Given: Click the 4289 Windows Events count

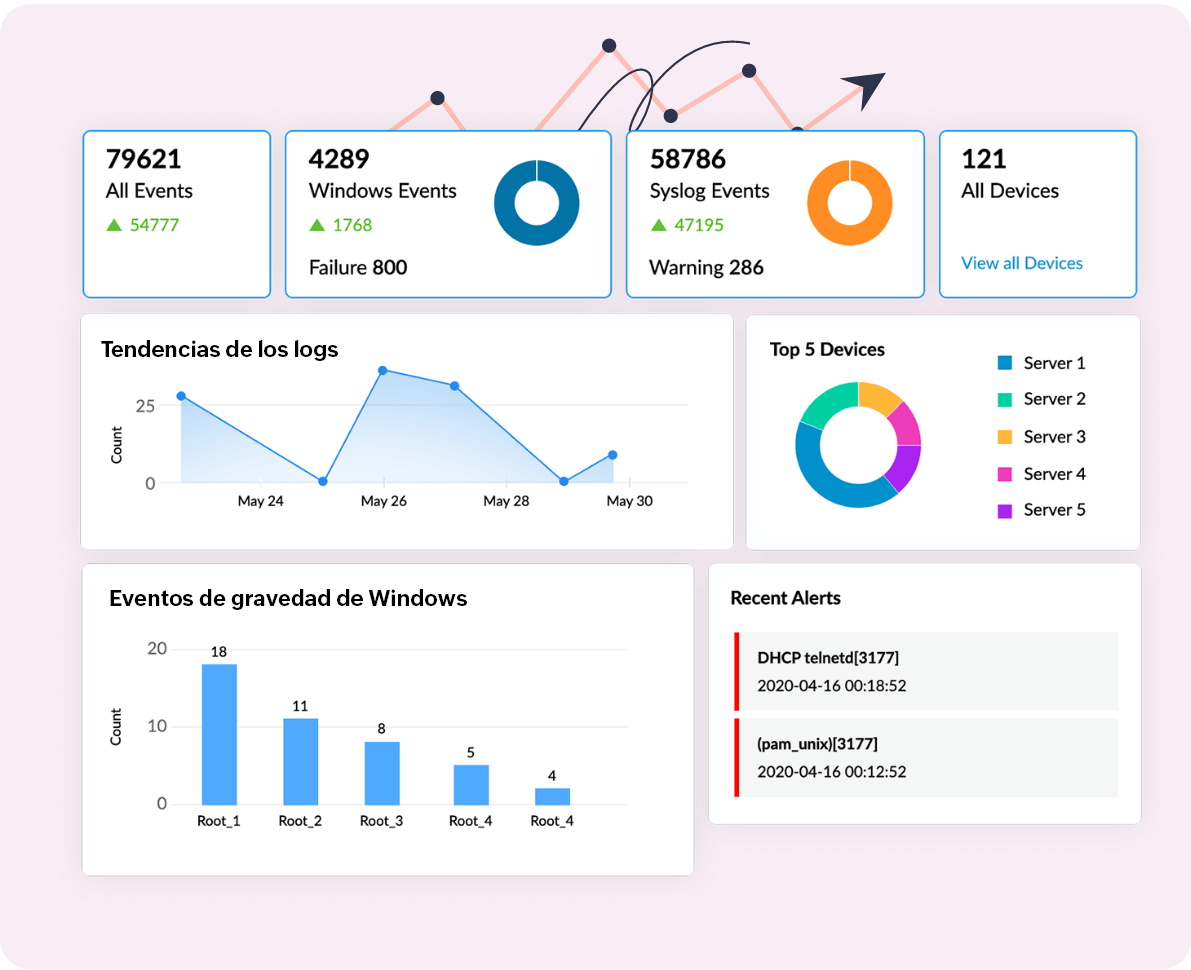Looking at the screenshot, I should pos(339,159).
